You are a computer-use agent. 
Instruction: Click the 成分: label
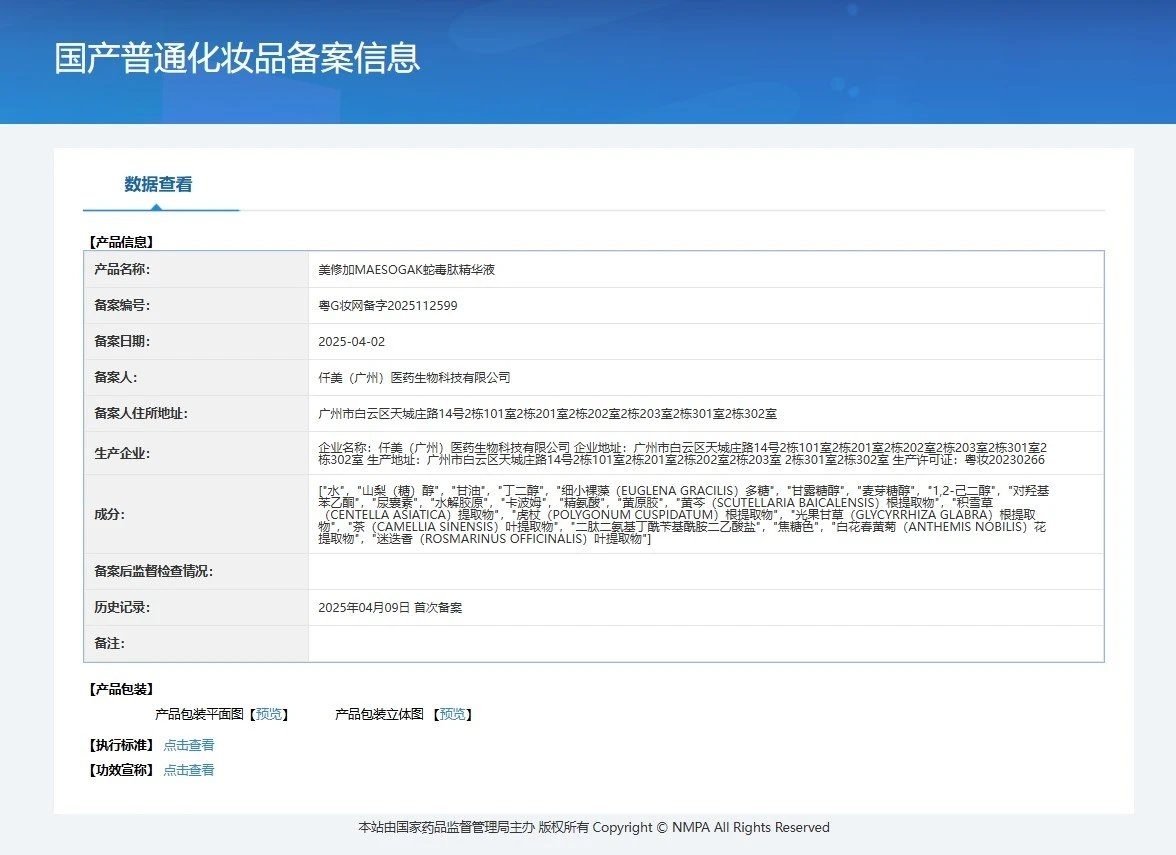click(110, 514)
